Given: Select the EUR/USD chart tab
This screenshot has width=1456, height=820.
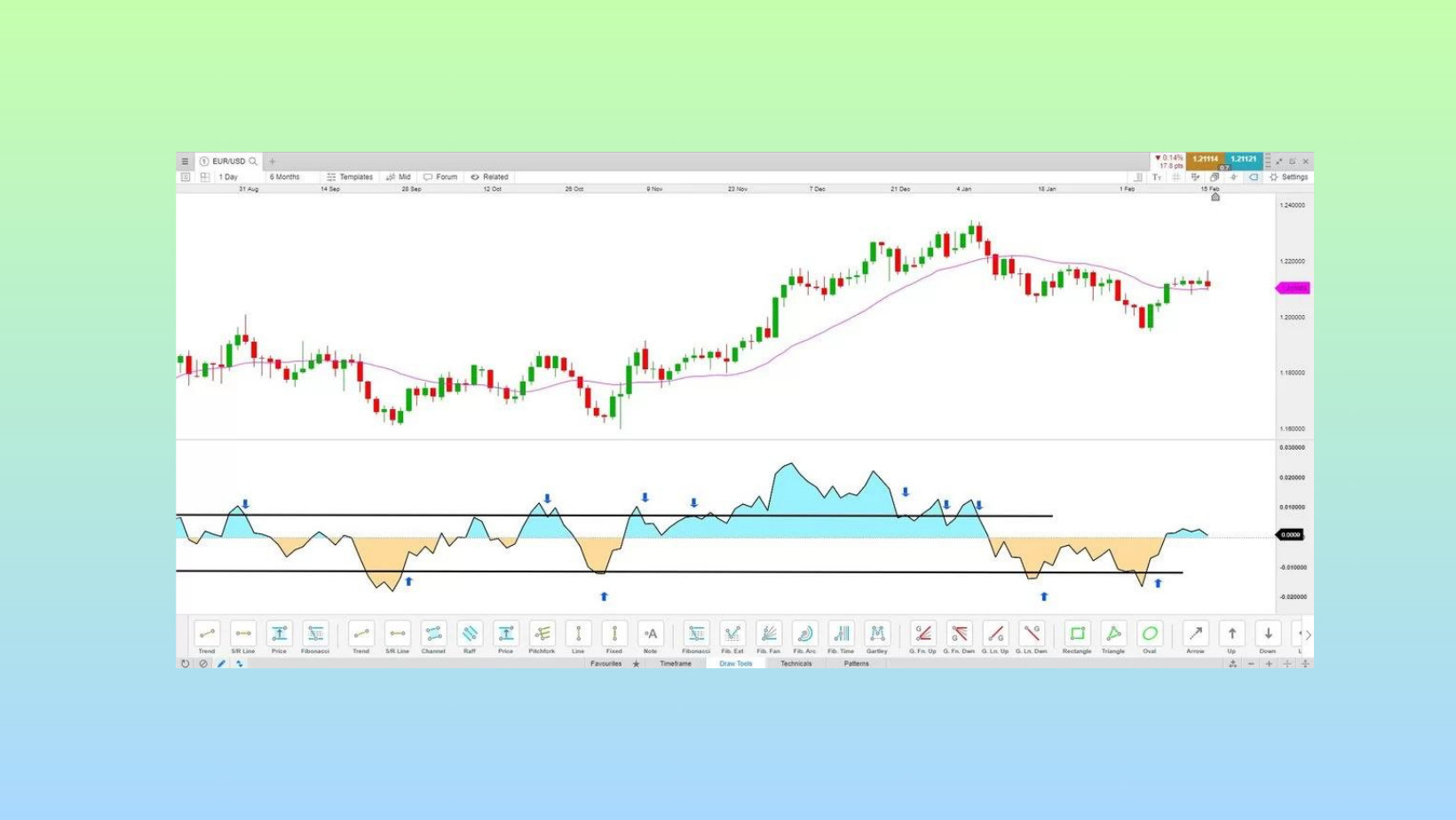Looking at the screenshot, I should (228, 162).
